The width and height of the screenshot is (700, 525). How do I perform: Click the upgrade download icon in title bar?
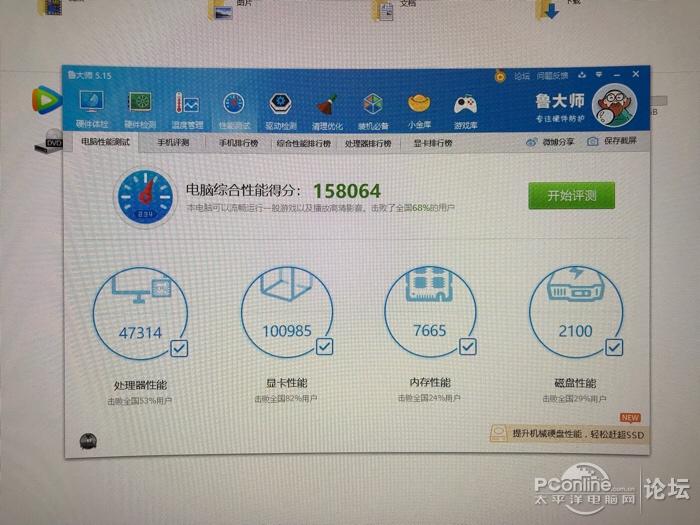pyautogui.click(x=582, y=75)
